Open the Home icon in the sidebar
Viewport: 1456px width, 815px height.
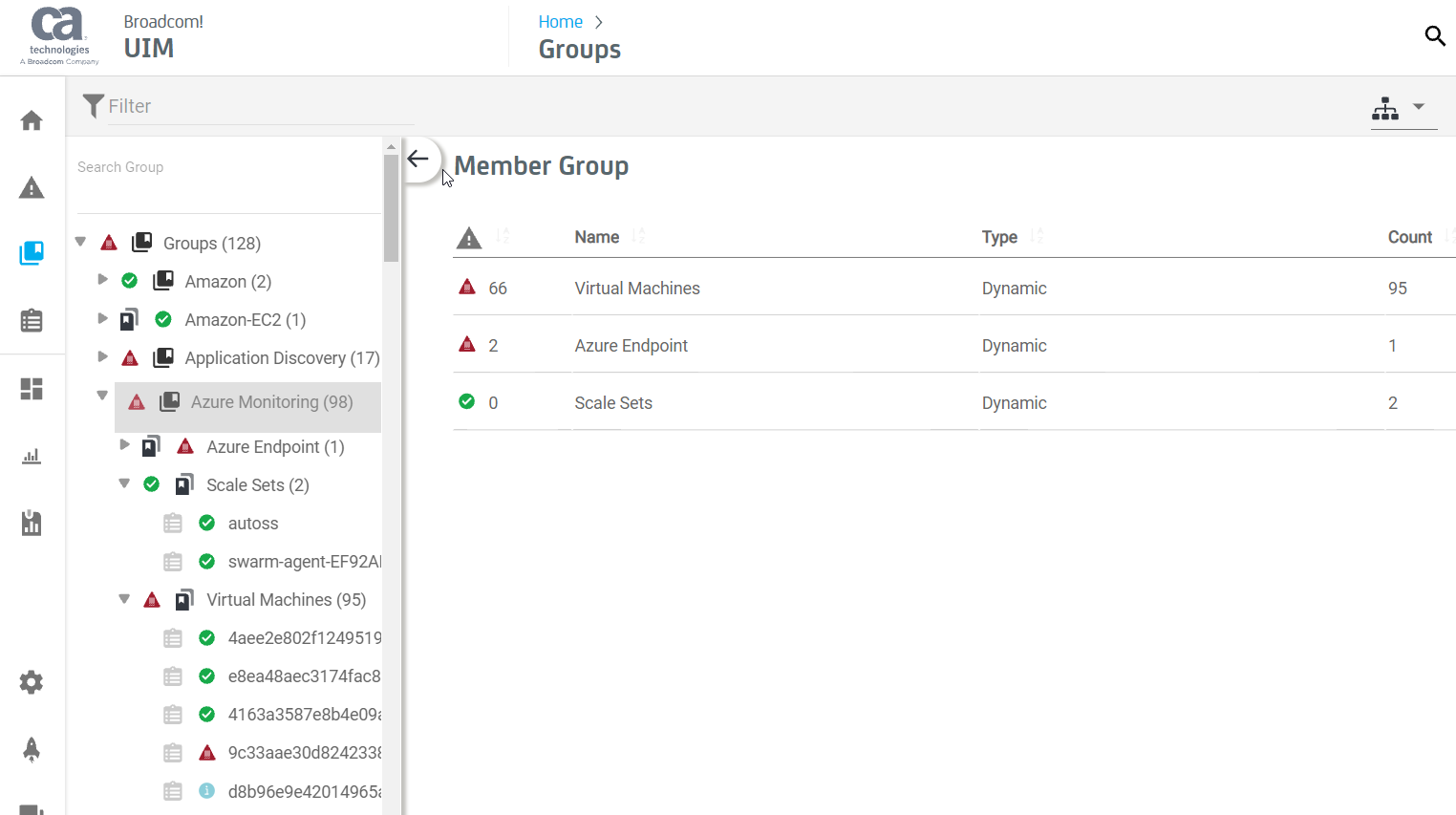point(32,120)
